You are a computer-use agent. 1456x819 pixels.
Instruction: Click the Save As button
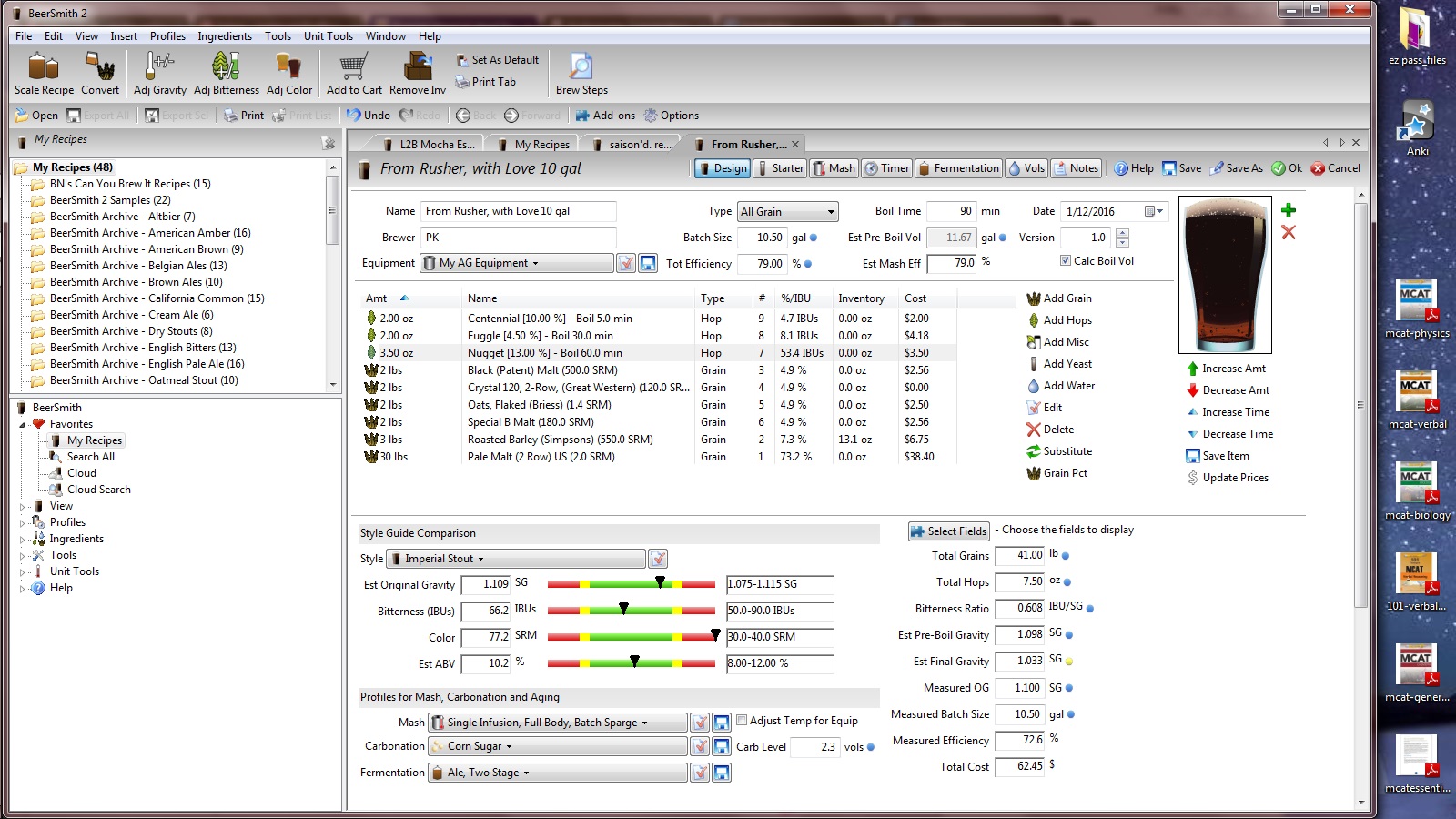point(1236,168)
